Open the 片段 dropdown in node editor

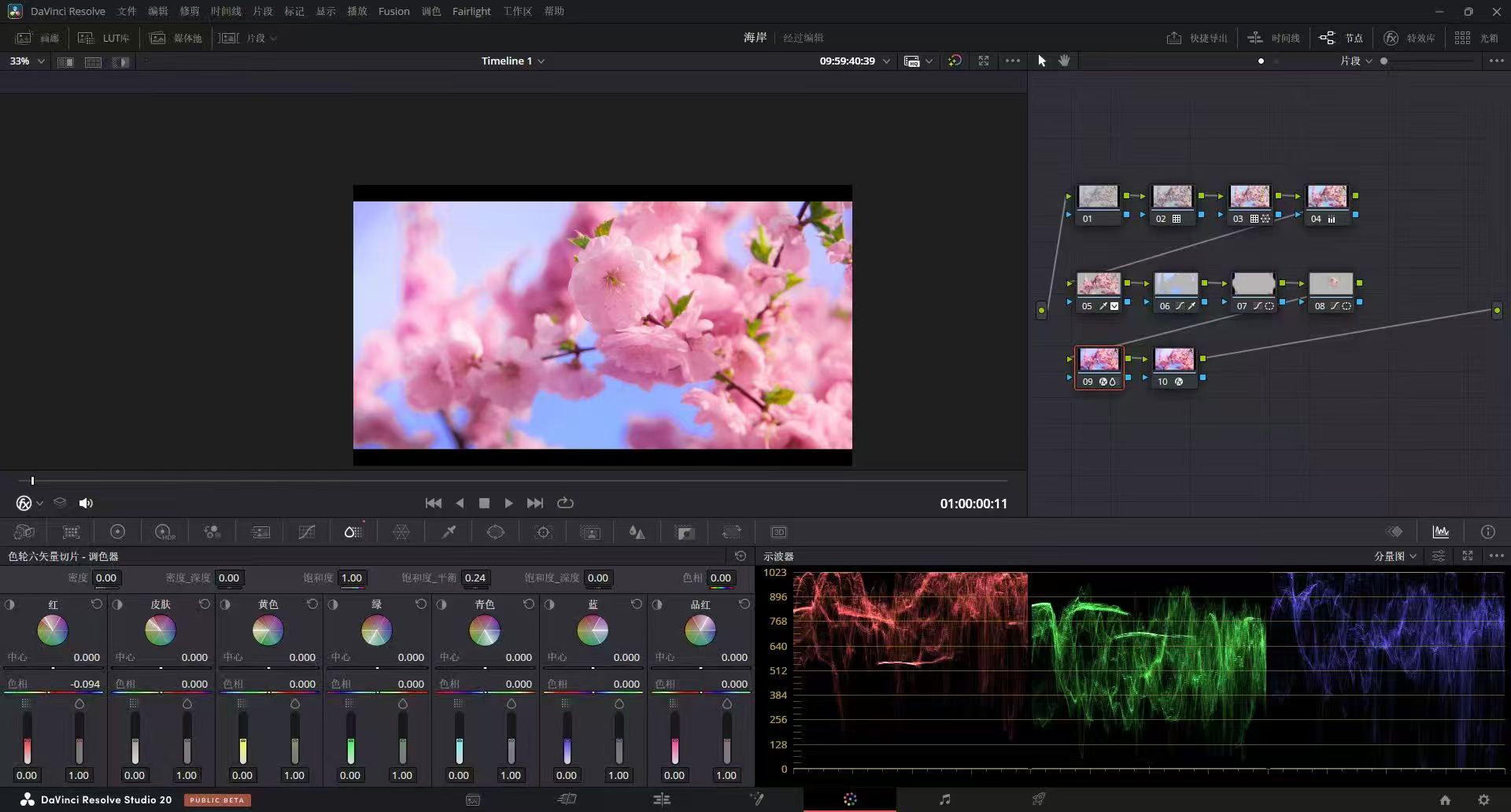coord(1356,61)
